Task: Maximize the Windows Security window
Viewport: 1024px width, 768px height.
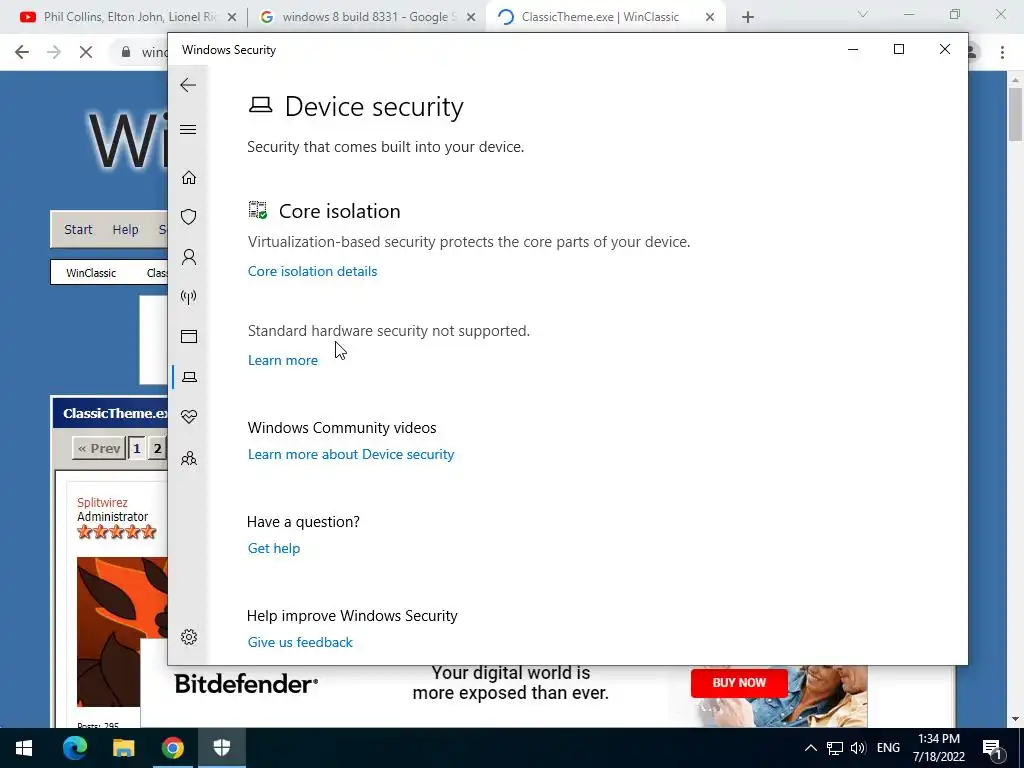Action: [899, 50]
